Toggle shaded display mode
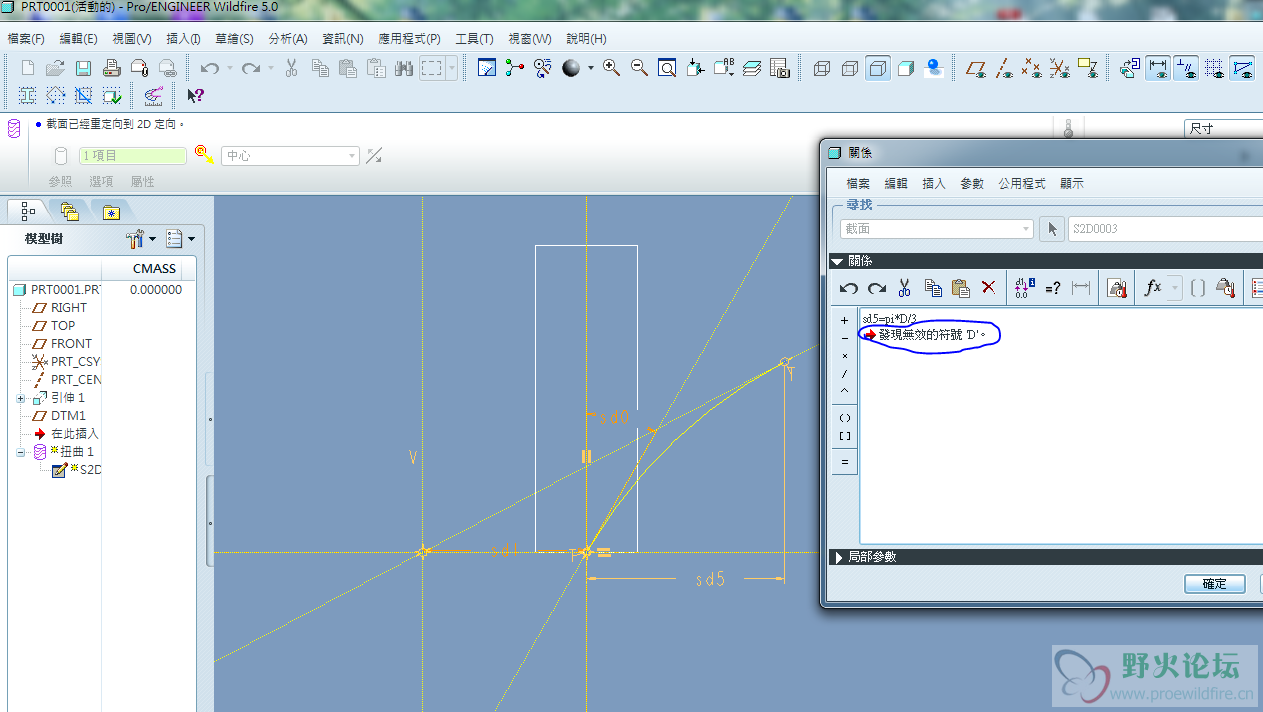Image resolution: width=1263 pixels, height=712 pixels. tap(906, 68)
